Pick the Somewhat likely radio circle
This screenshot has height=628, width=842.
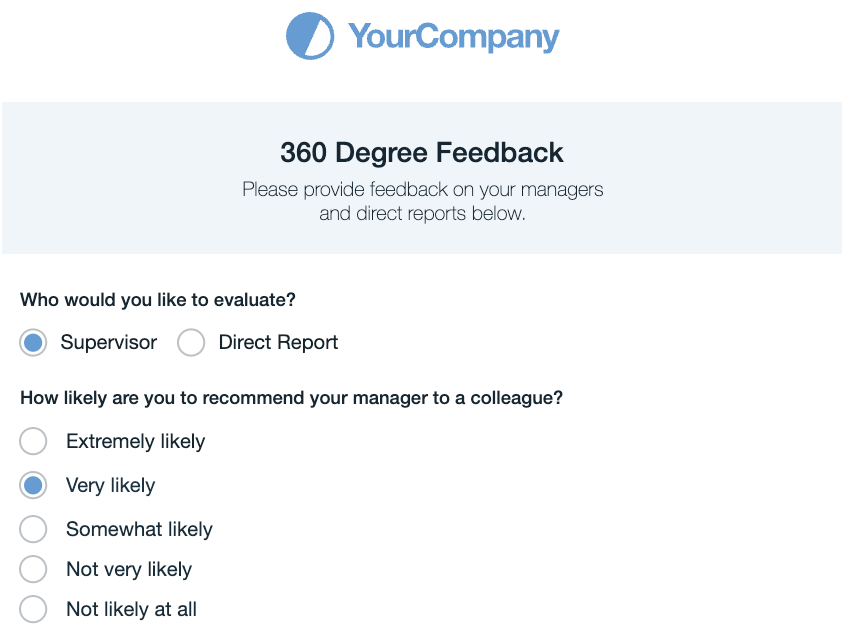pyautogui.click(x=33, y=529)
